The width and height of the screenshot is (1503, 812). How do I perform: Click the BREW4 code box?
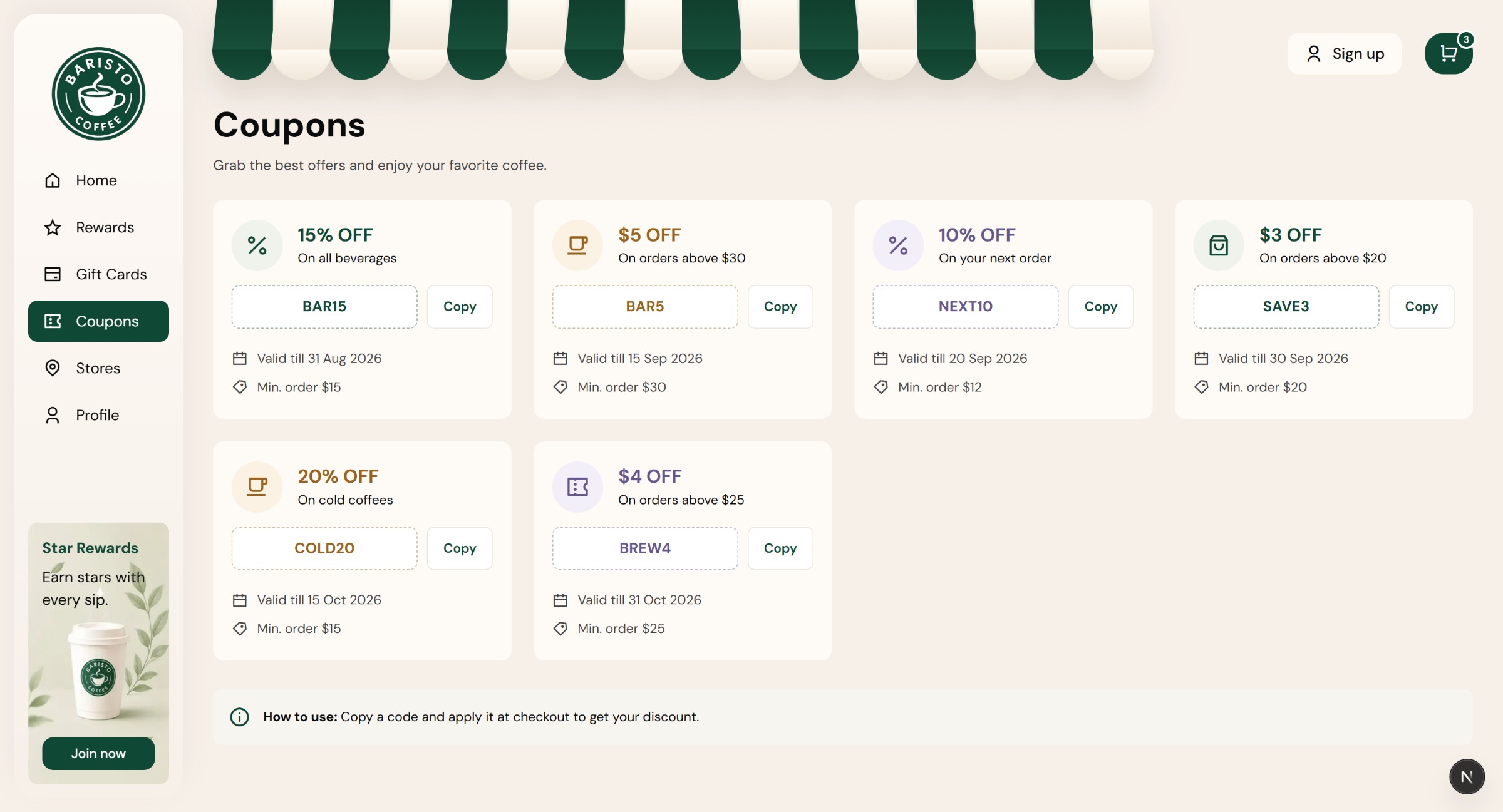click(x=645, y=548)
